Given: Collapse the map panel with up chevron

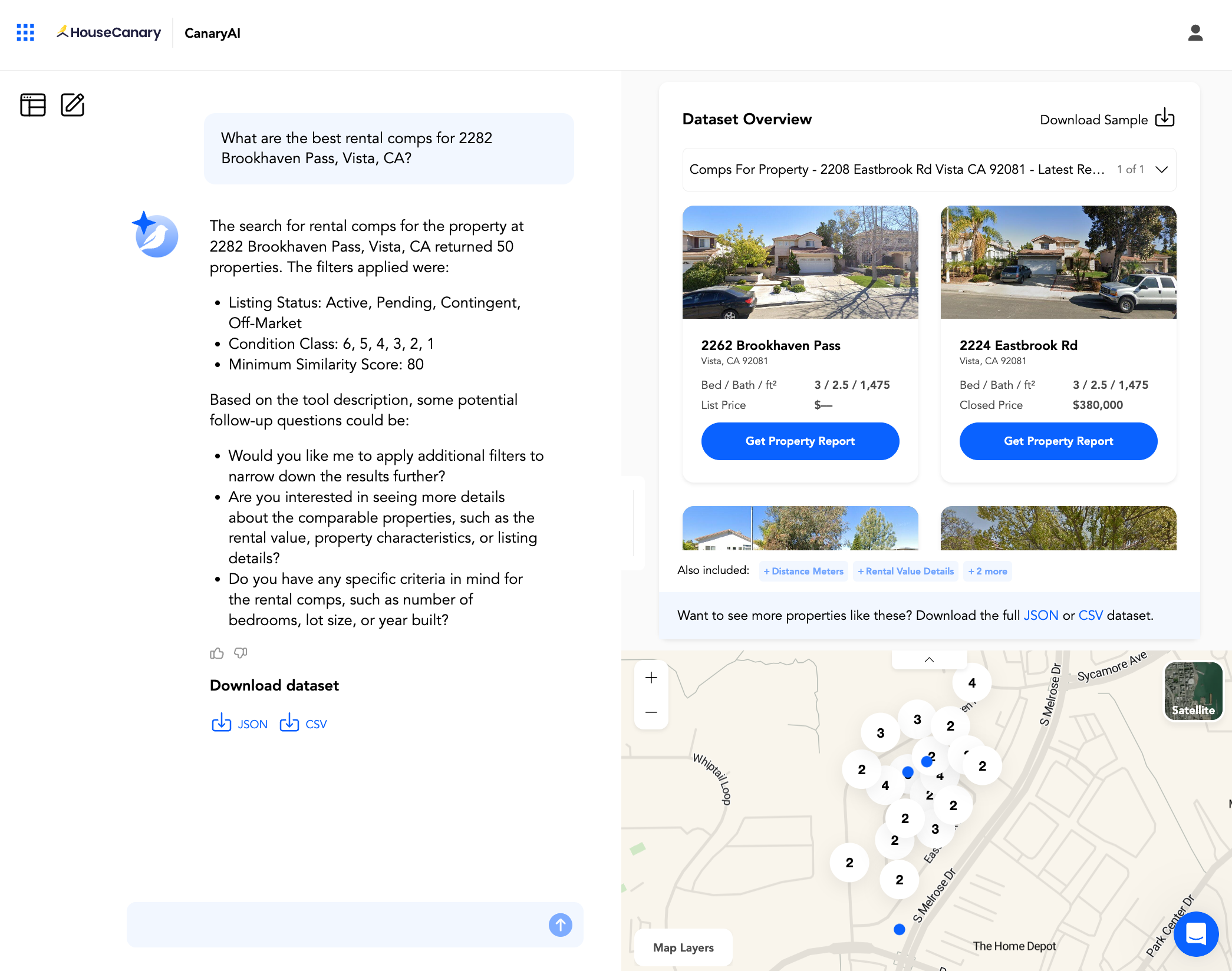Looking at the screenshot, I should coord(929,660).
